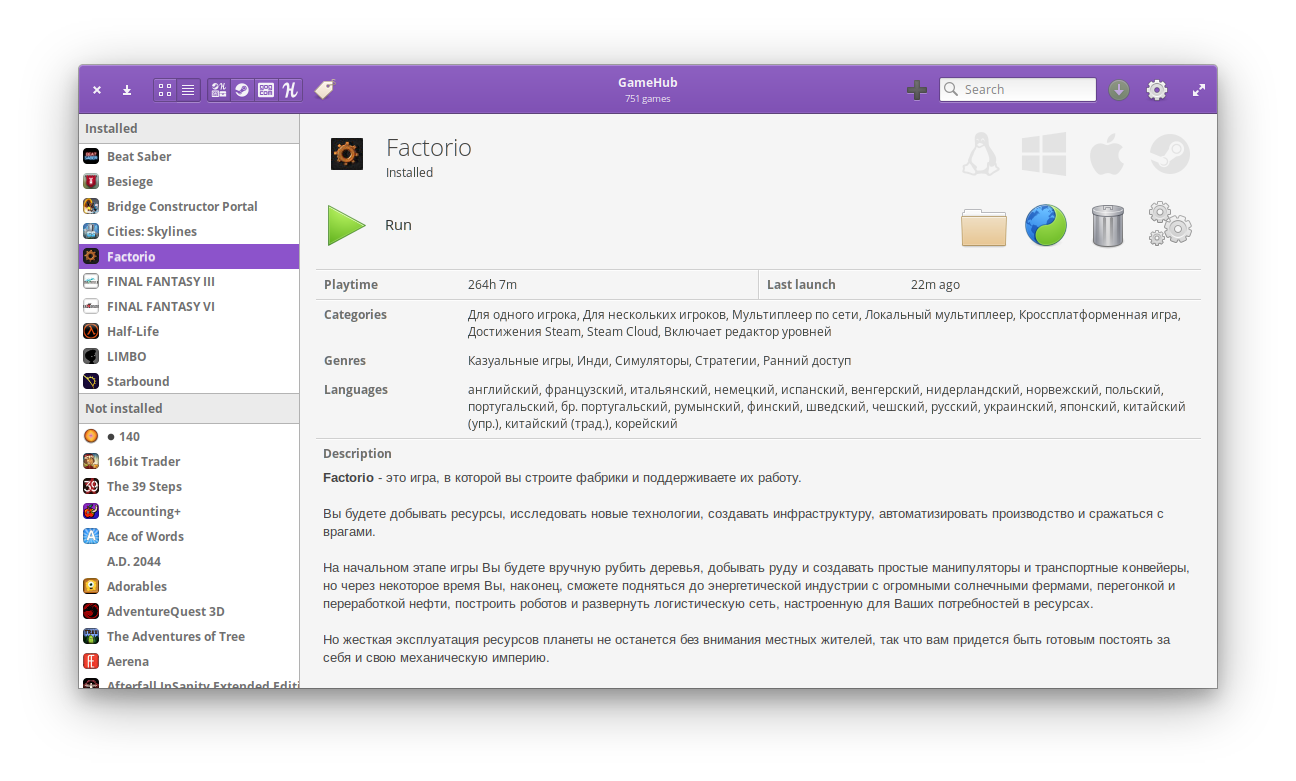1296x781 pixels.
Task: Select the Steam platform icon on Factorio's page
Action: tap(1169, 153)
